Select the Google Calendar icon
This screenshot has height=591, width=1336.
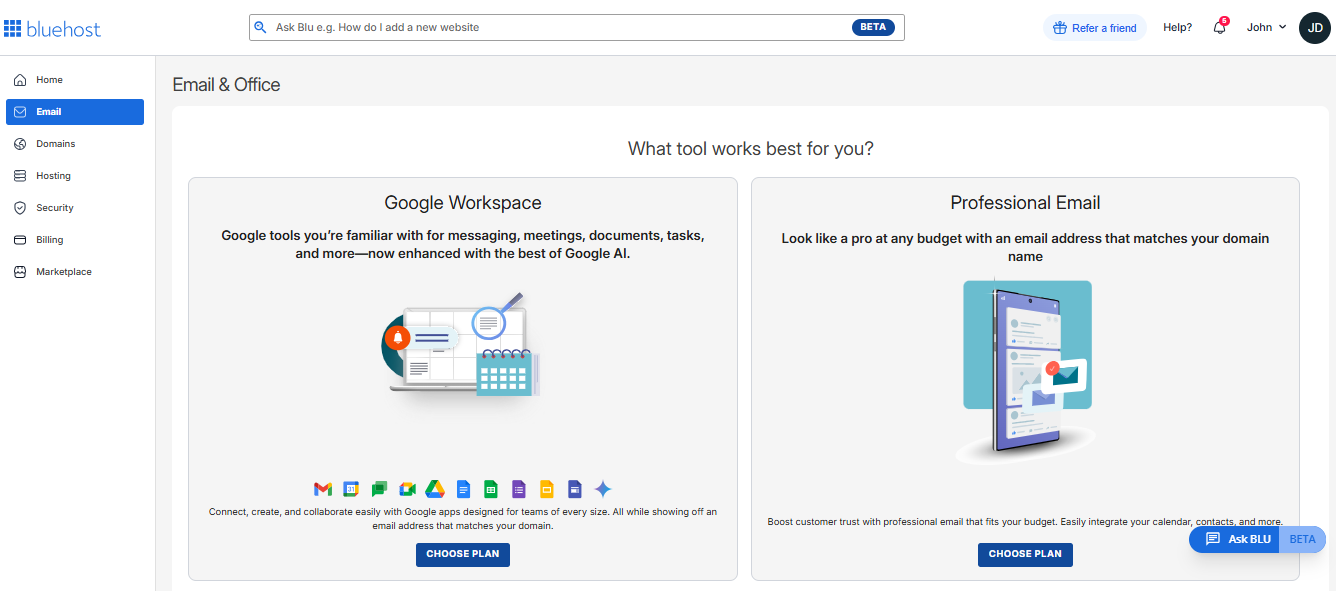[351, 489]
